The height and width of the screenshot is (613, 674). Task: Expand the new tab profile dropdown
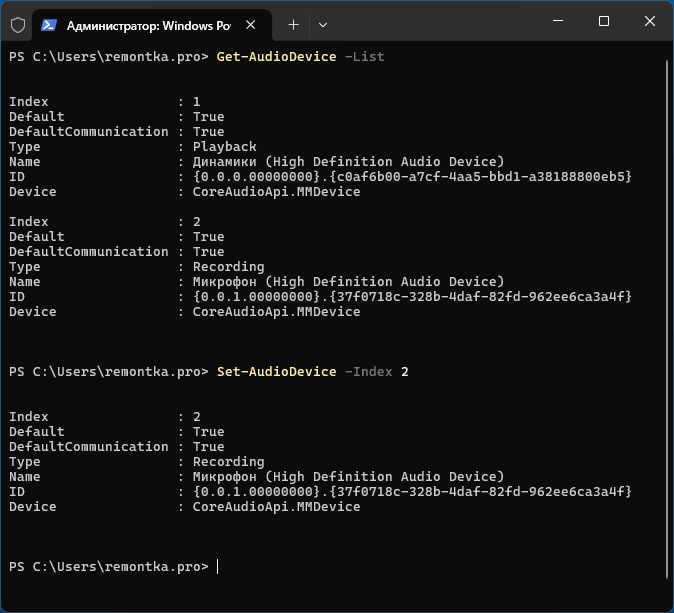[x=323, y=25]
